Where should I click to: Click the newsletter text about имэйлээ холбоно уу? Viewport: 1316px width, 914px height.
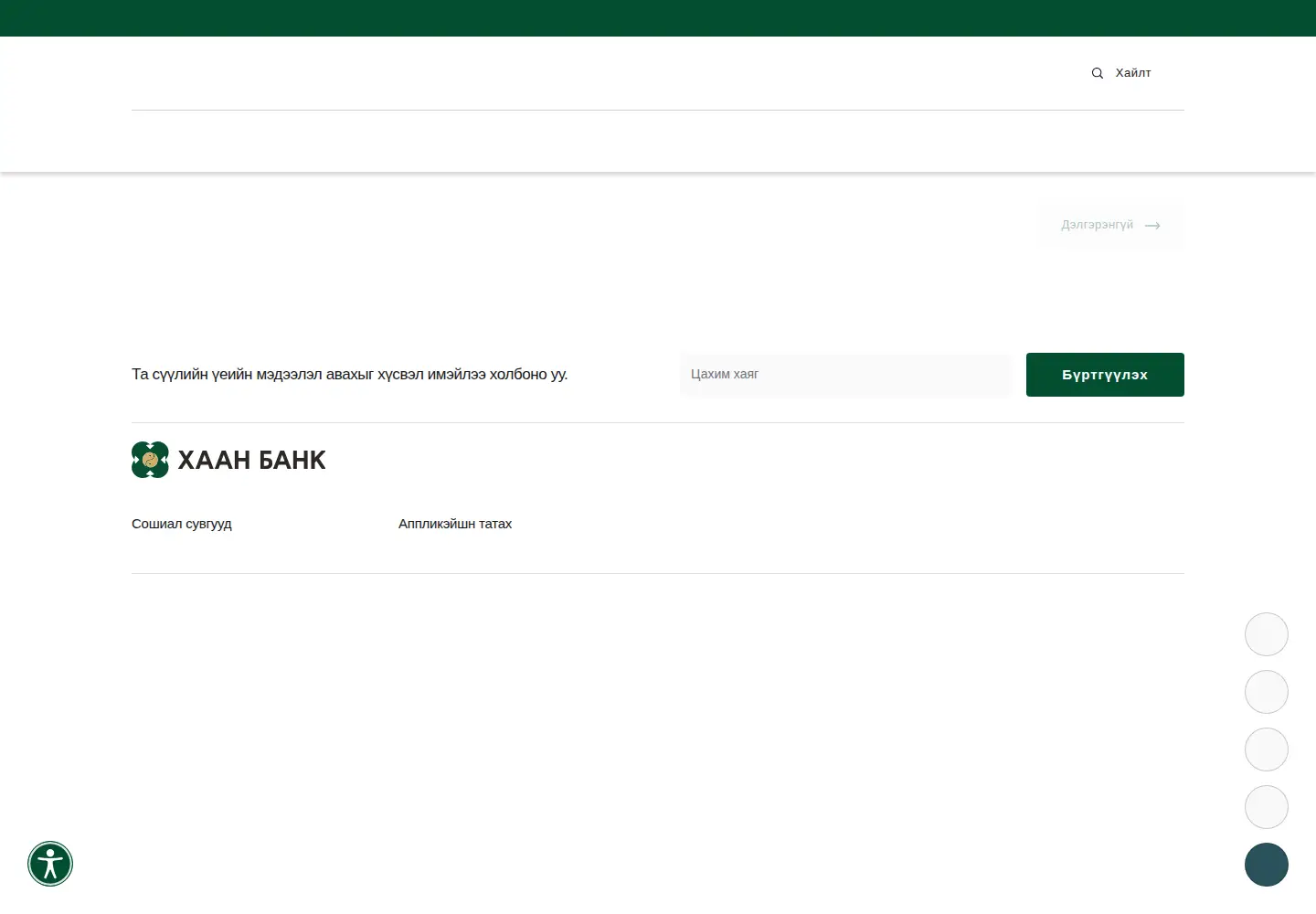[x=350, y=374]
